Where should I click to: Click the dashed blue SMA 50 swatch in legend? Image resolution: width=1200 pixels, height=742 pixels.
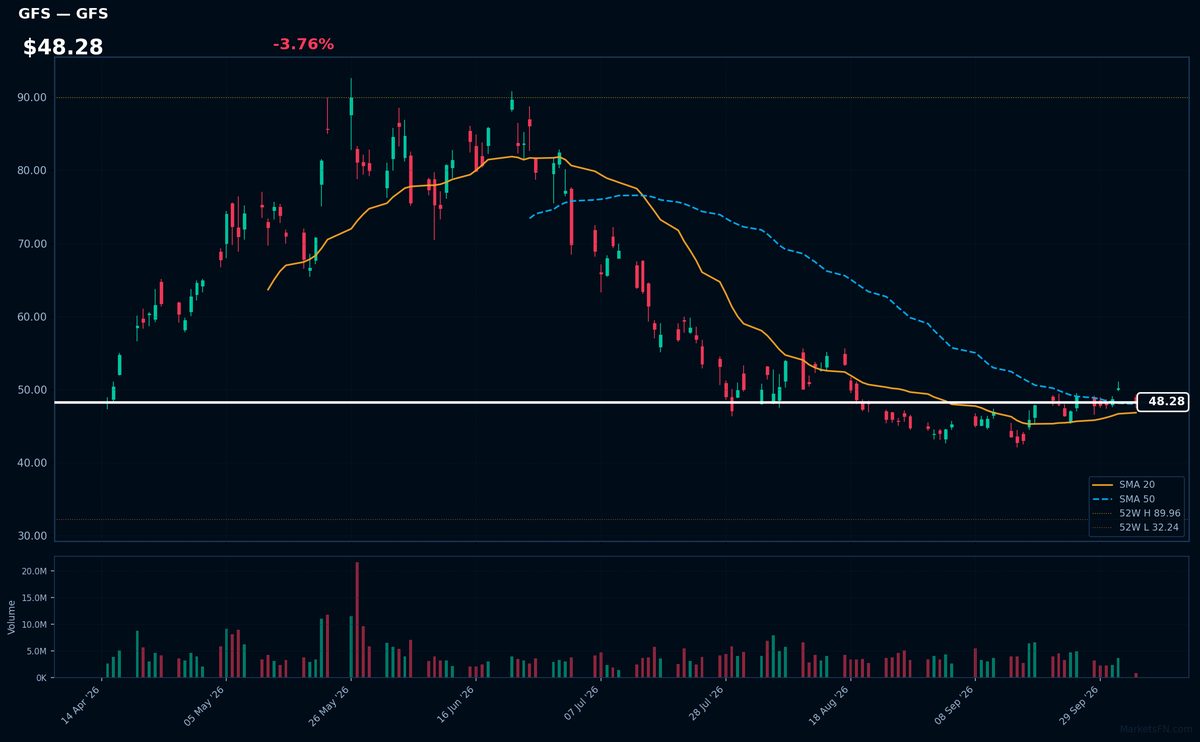pos(1103,498)
